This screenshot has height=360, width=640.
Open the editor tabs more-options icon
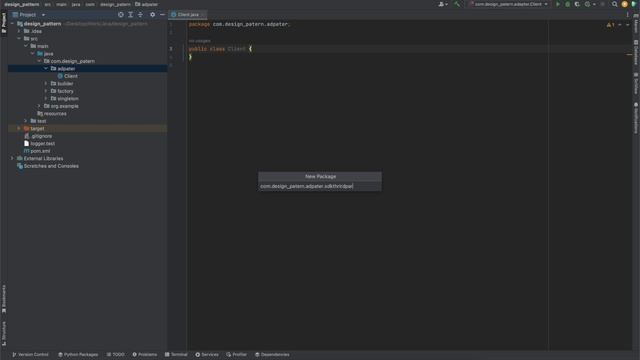(x=628, y=15)
